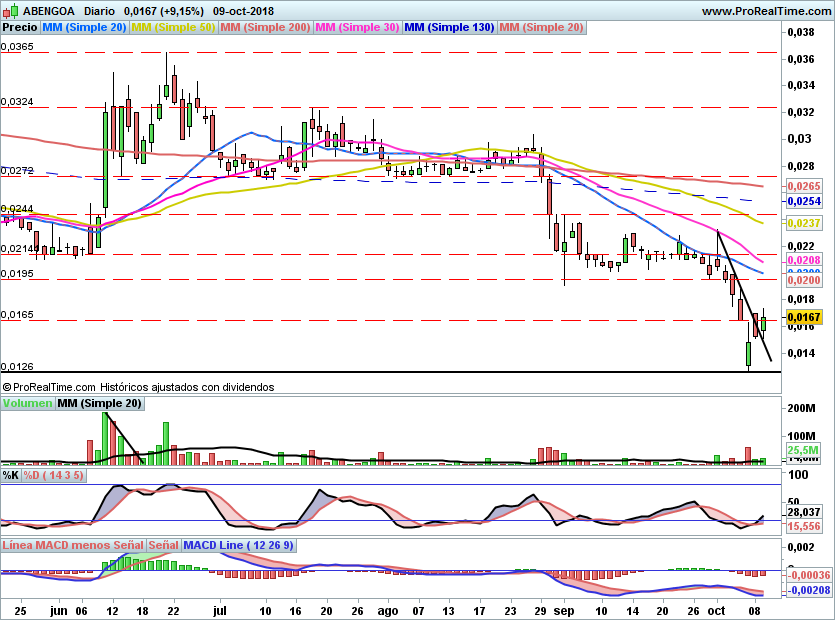The width and height of the screenshot is (835, 620).
Task: Click the Señal label in MACD panel
Action: 163,545
